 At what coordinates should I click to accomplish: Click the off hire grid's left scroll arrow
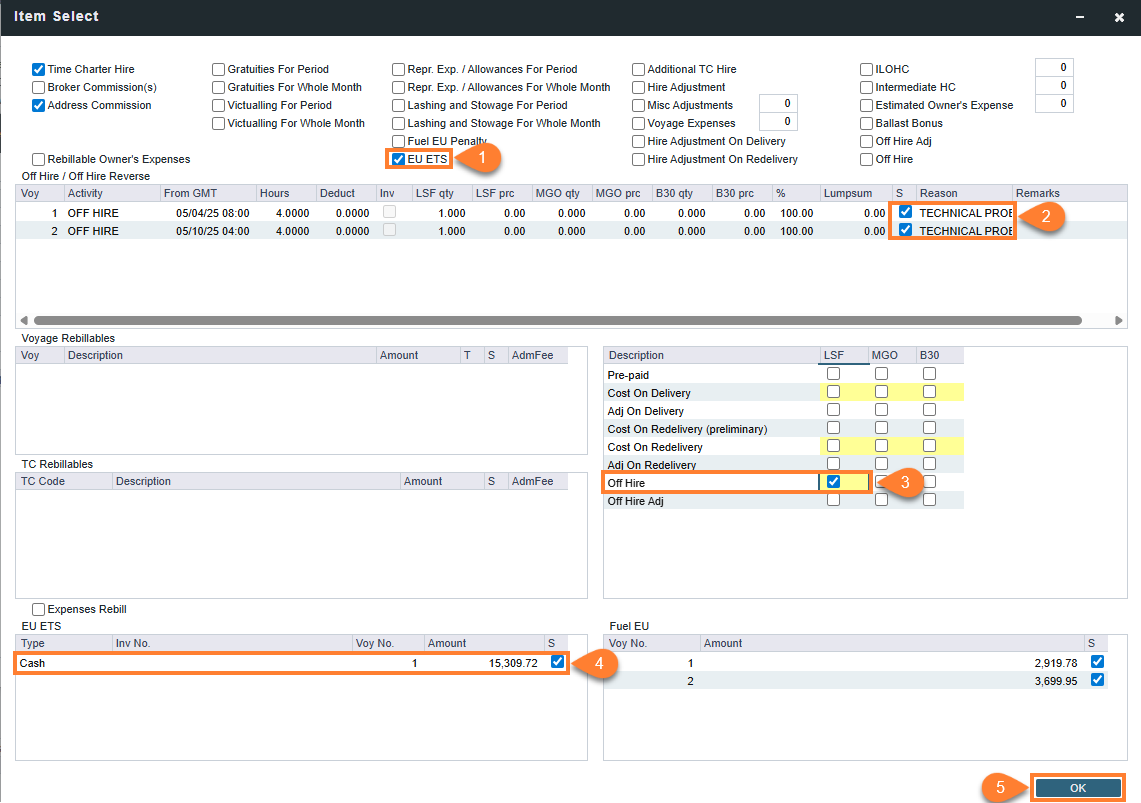click(x=24, y=321)
